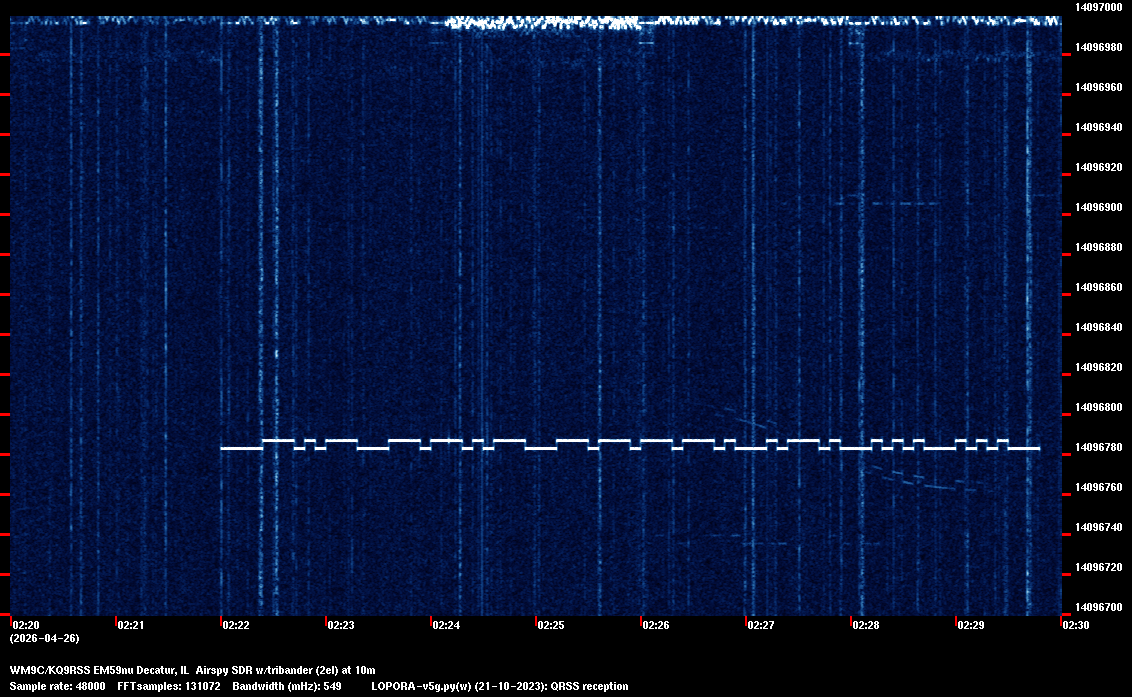
Task: Click the Bandwidth (mHz): 549 text
Action: coord(287,686)
